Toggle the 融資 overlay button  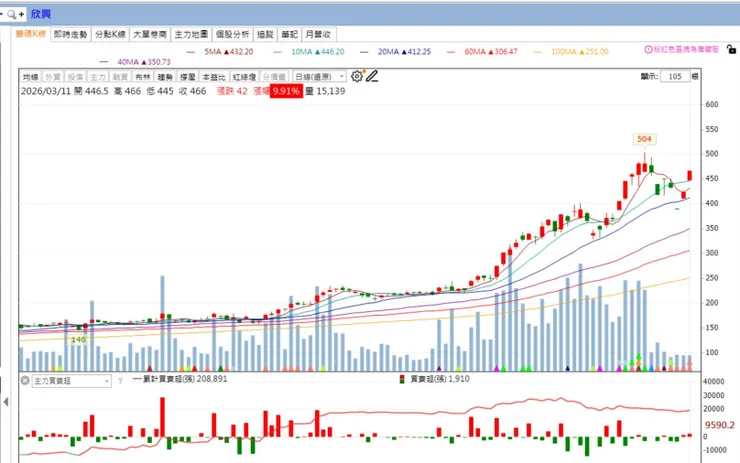point(120,76)
